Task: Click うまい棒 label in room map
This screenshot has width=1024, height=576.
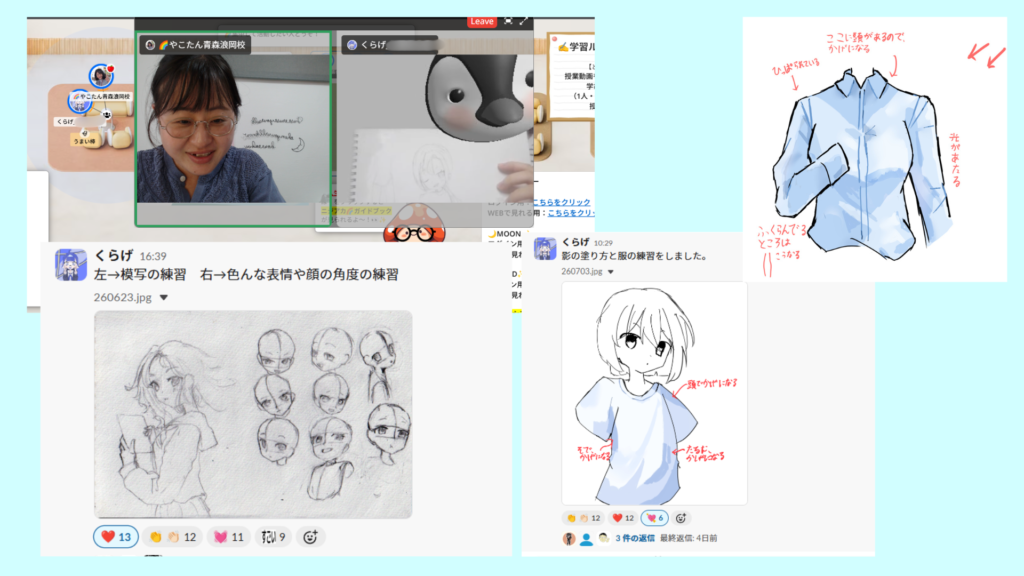Action: [x=84, y=140]
